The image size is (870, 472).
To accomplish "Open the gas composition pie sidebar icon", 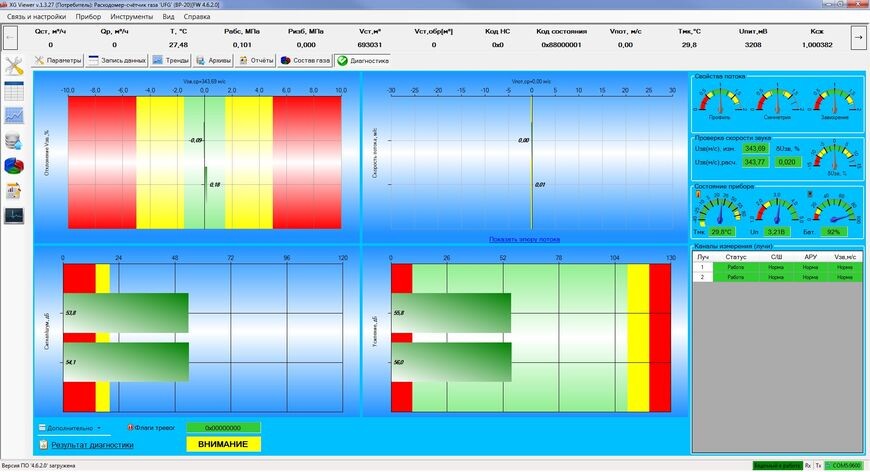I will pyautogui.click(x=14, y=165).
